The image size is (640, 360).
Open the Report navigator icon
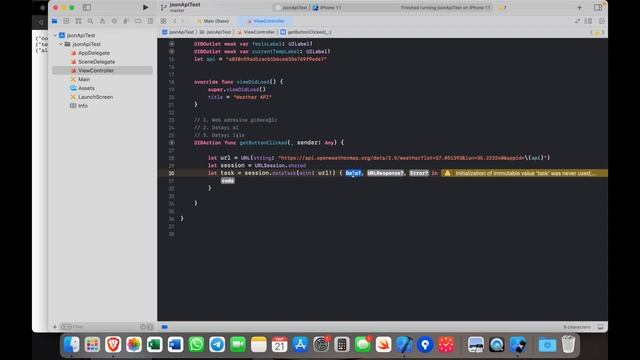pos(150,21)
